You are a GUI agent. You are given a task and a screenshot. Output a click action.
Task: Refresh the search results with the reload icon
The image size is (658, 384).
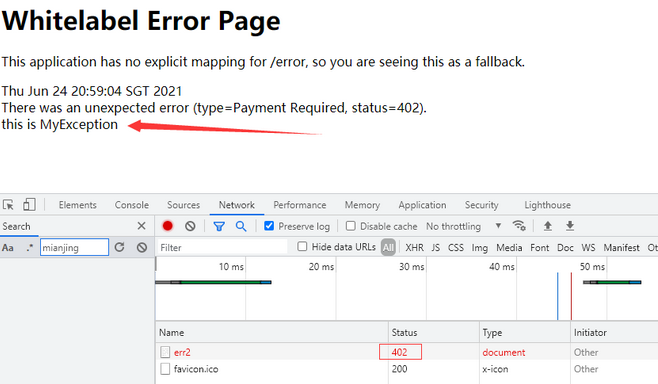[x=120, y=247]
